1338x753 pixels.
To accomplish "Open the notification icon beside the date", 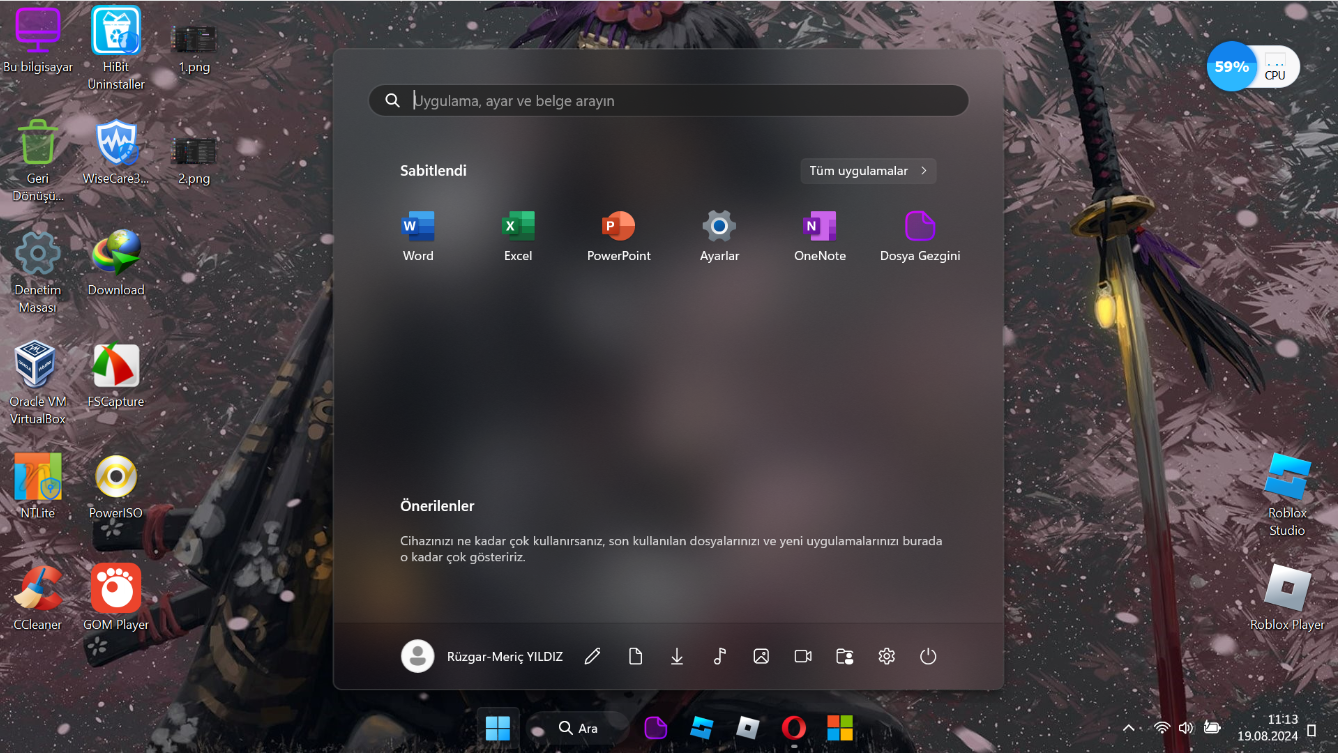I will [x=1312, y=730].
